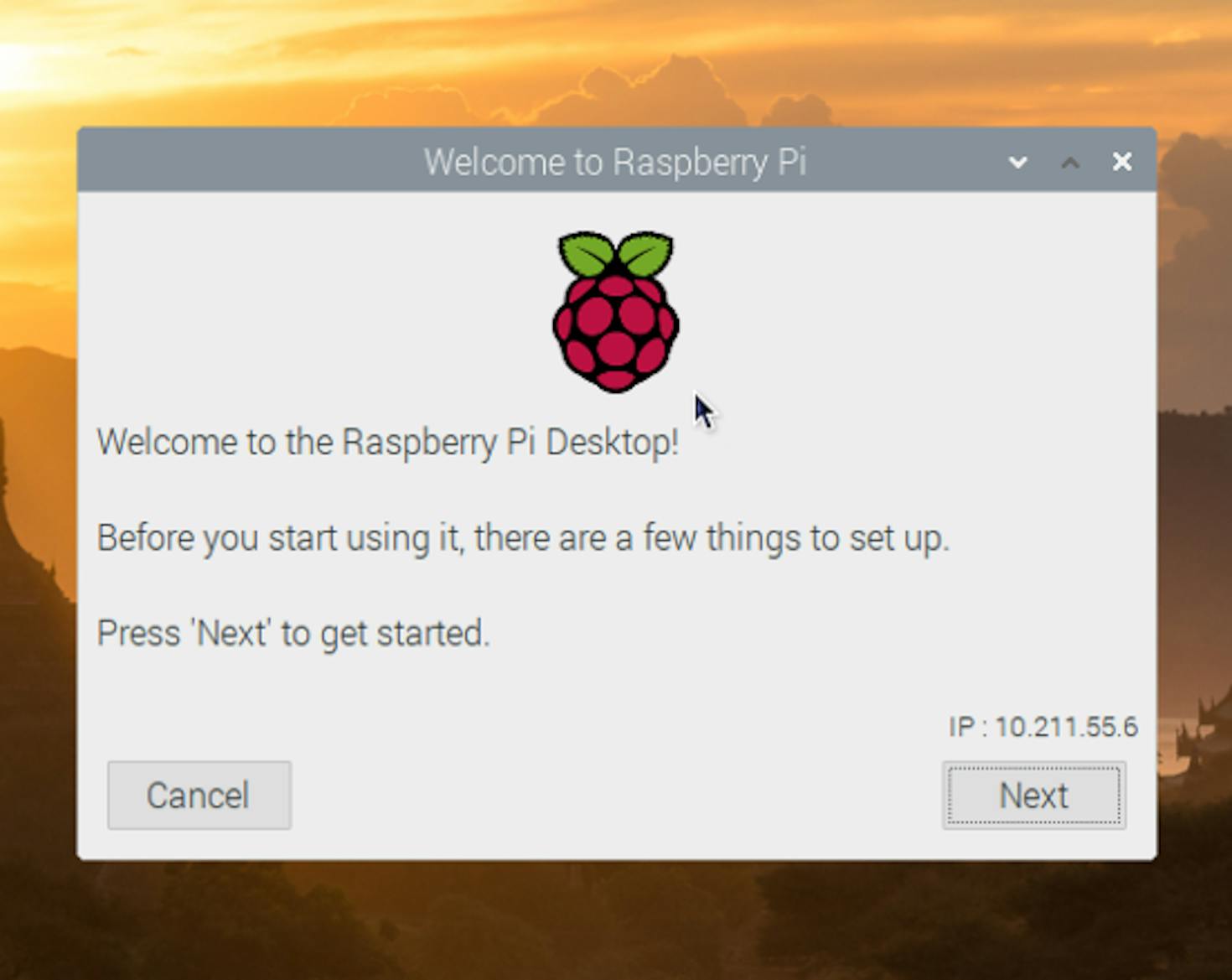Viewport: 1232px width, 980px height.
Task: Click the Raspberry Pi logo image
Action: [616, 312]
